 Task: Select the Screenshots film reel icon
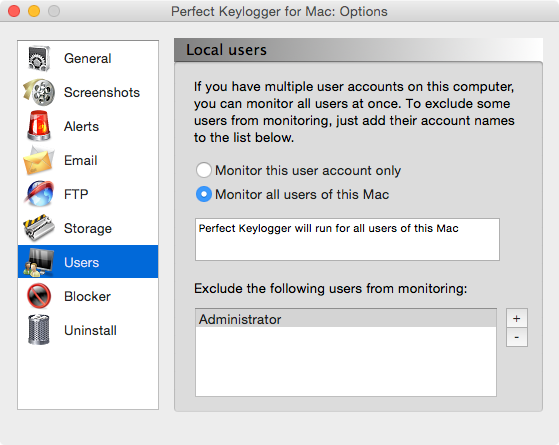[x=39, y=92]
